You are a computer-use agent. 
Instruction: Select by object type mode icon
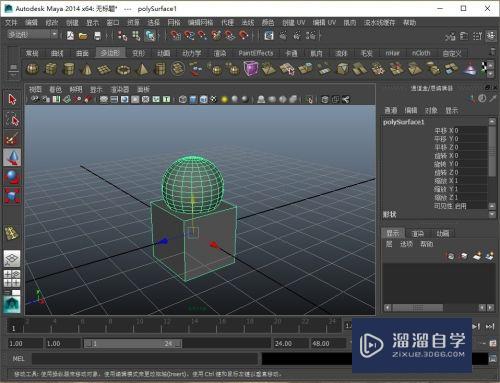[x=136, y=35]
